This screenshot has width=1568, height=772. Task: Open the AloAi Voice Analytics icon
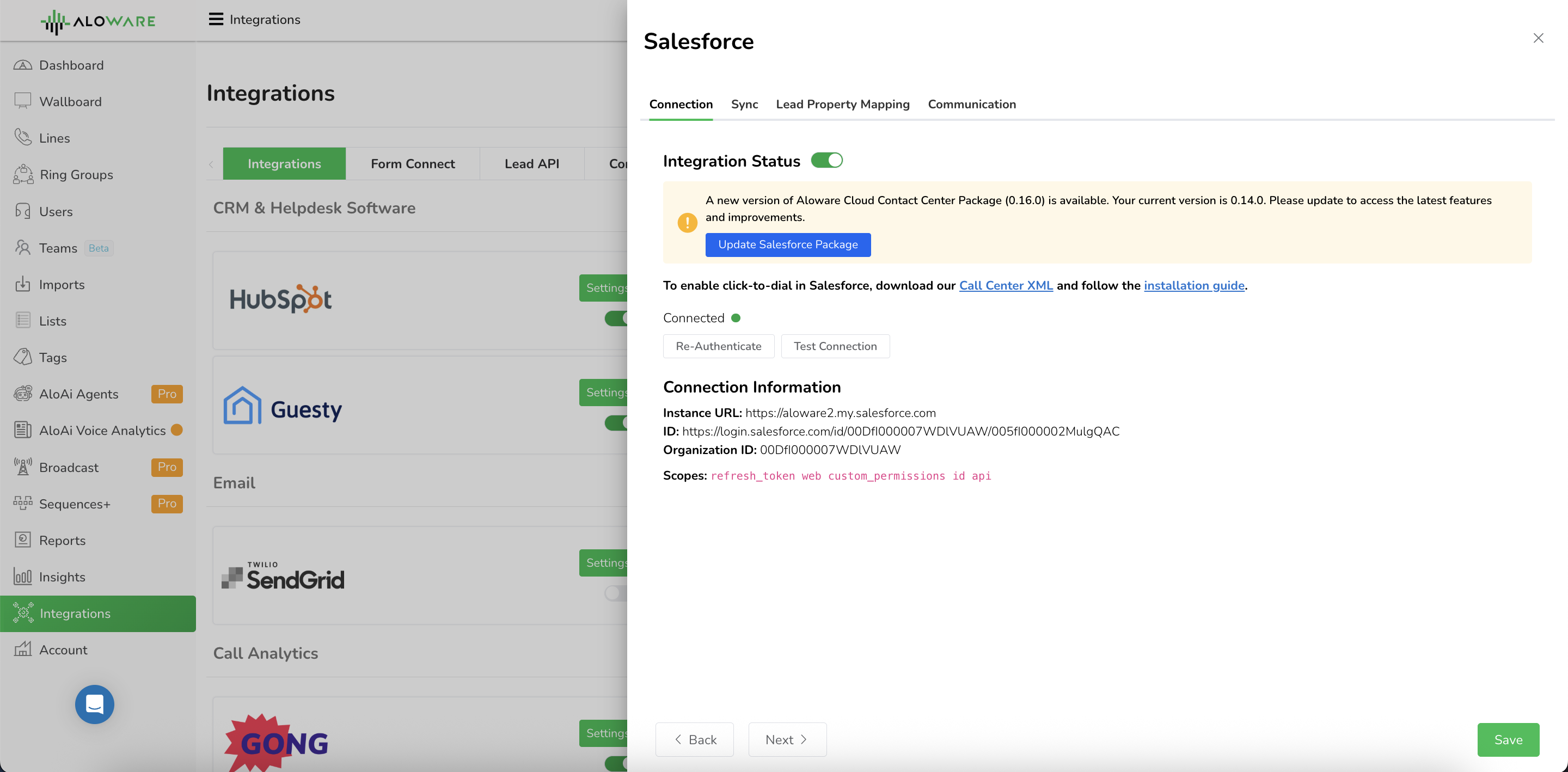(x=22, y=430)
